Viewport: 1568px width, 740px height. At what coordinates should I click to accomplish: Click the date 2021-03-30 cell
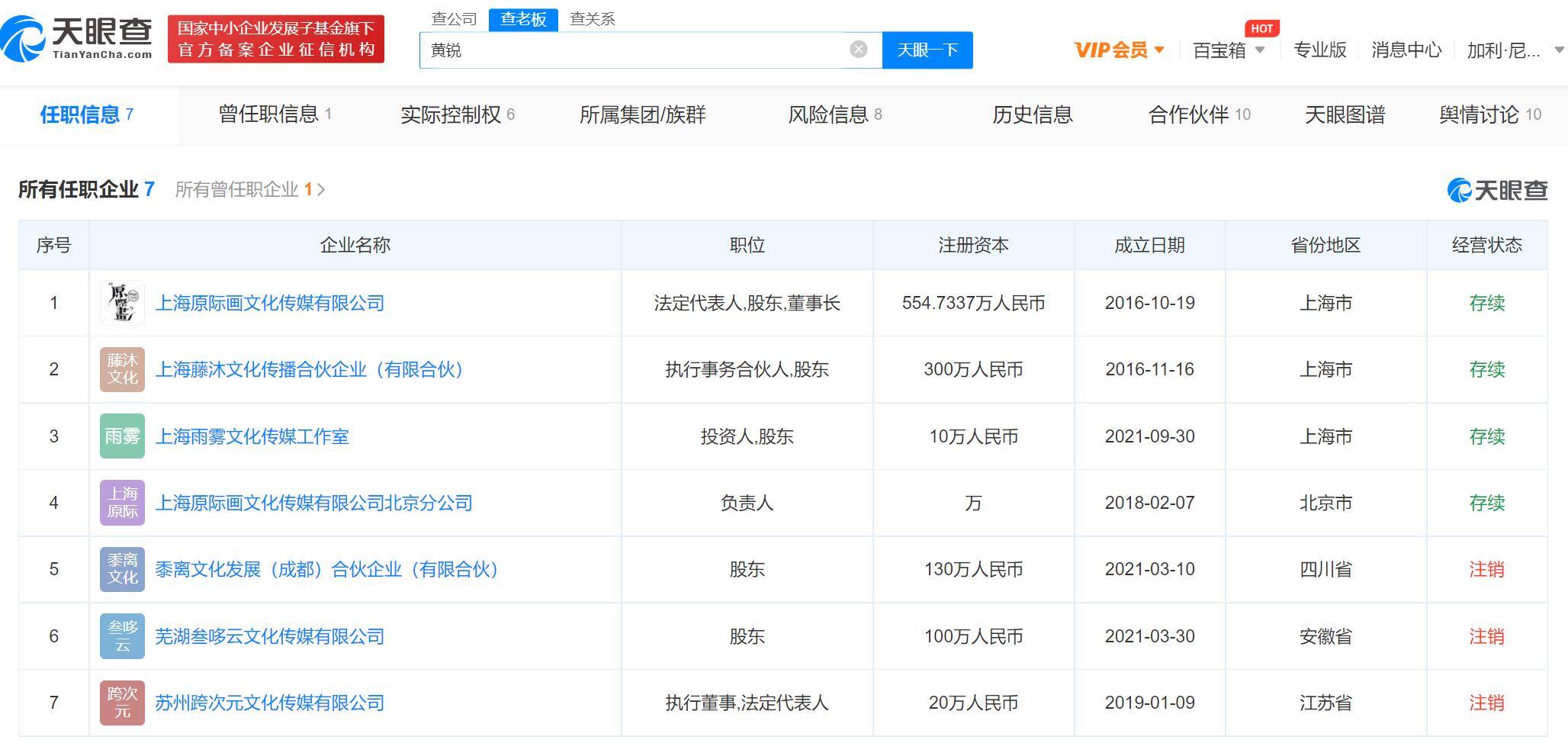(1149, 636)
